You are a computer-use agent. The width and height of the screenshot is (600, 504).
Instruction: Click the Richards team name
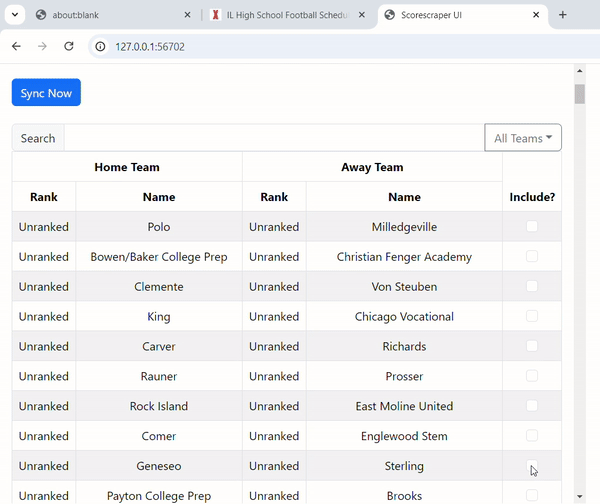[x=404, y=346]
